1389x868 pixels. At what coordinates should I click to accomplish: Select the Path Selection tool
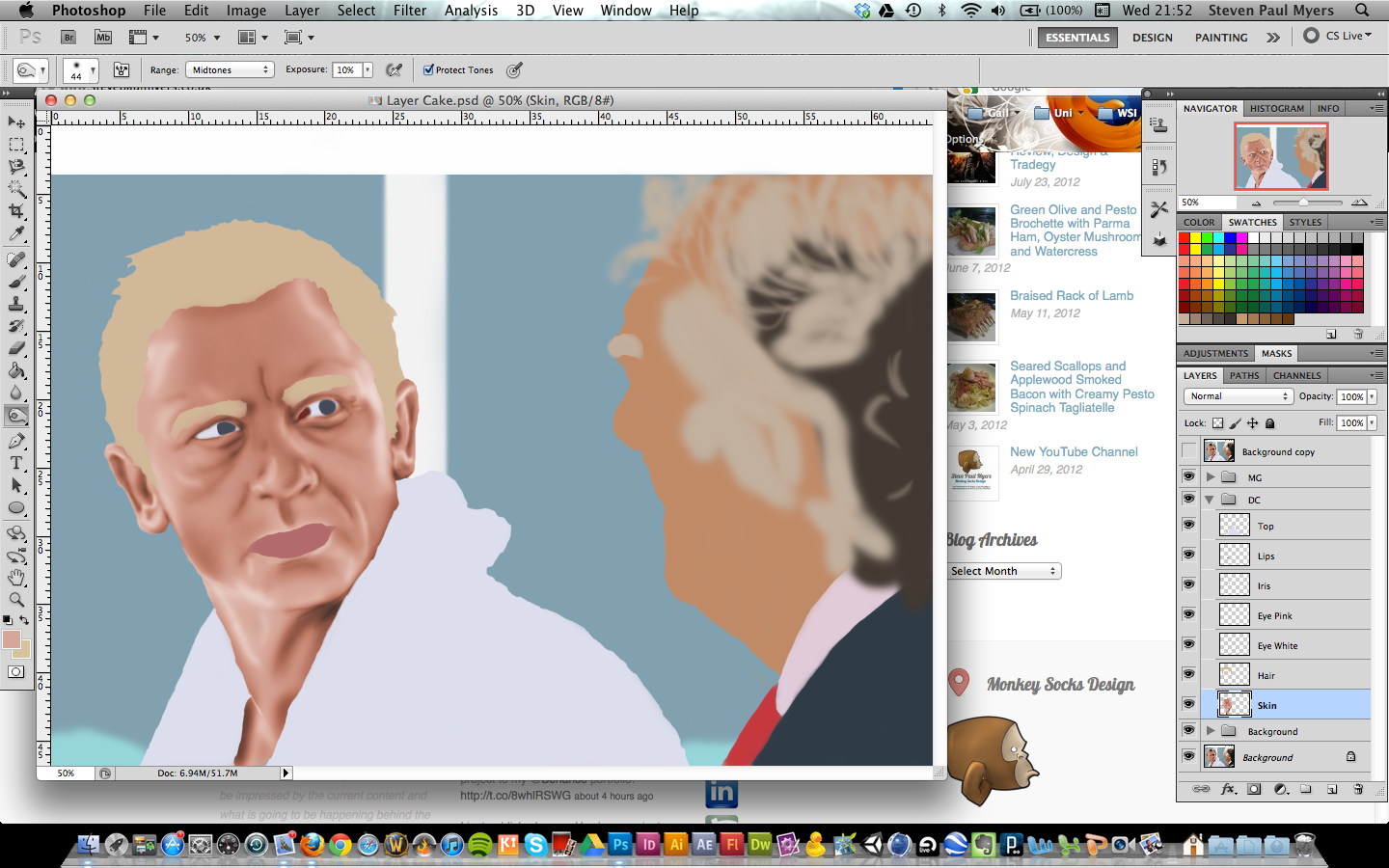coord(16,485)
